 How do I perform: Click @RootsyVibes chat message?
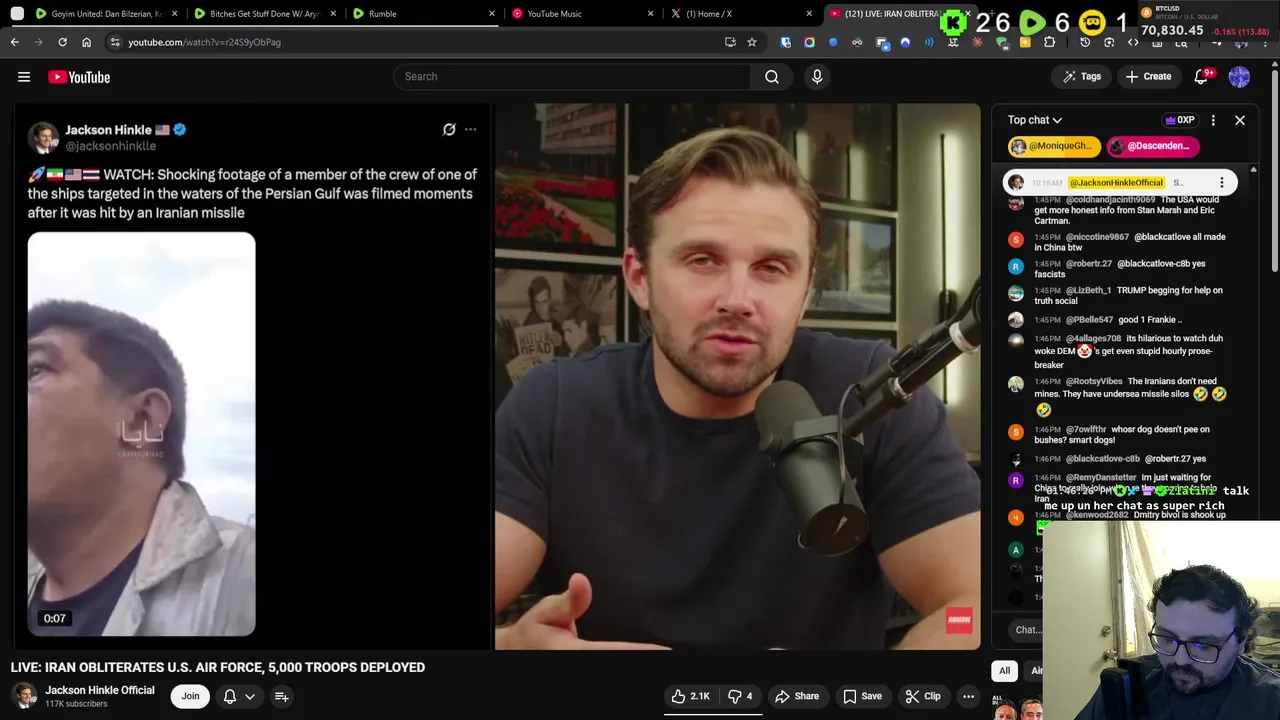(x=1120, y=395)
